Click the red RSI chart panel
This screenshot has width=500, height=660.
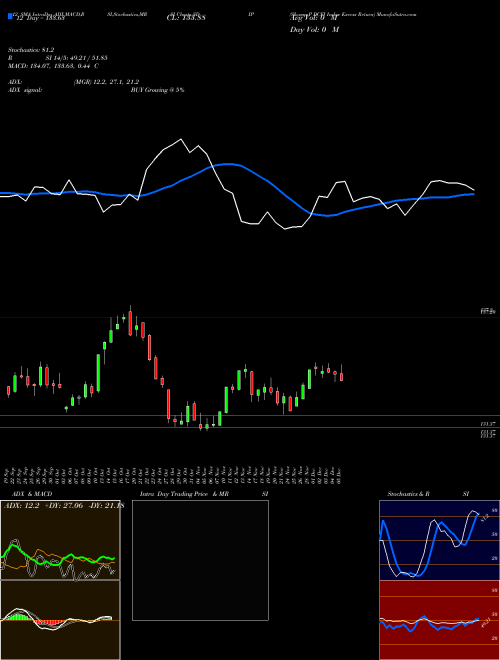439,620
